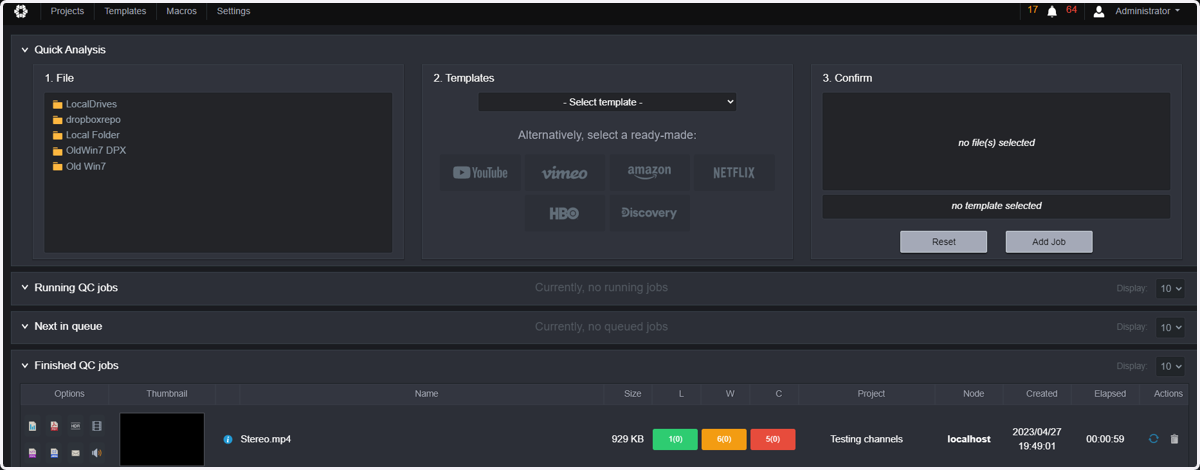
Task: Open the film strip icon for Stereo.mp4
Action: [97, 426]
